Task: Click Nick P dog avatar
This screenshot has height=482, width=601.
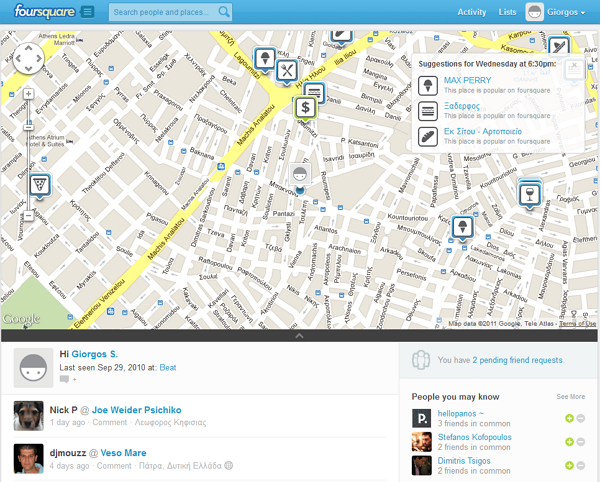Action: pyautogui.click(x=29, y=416)
